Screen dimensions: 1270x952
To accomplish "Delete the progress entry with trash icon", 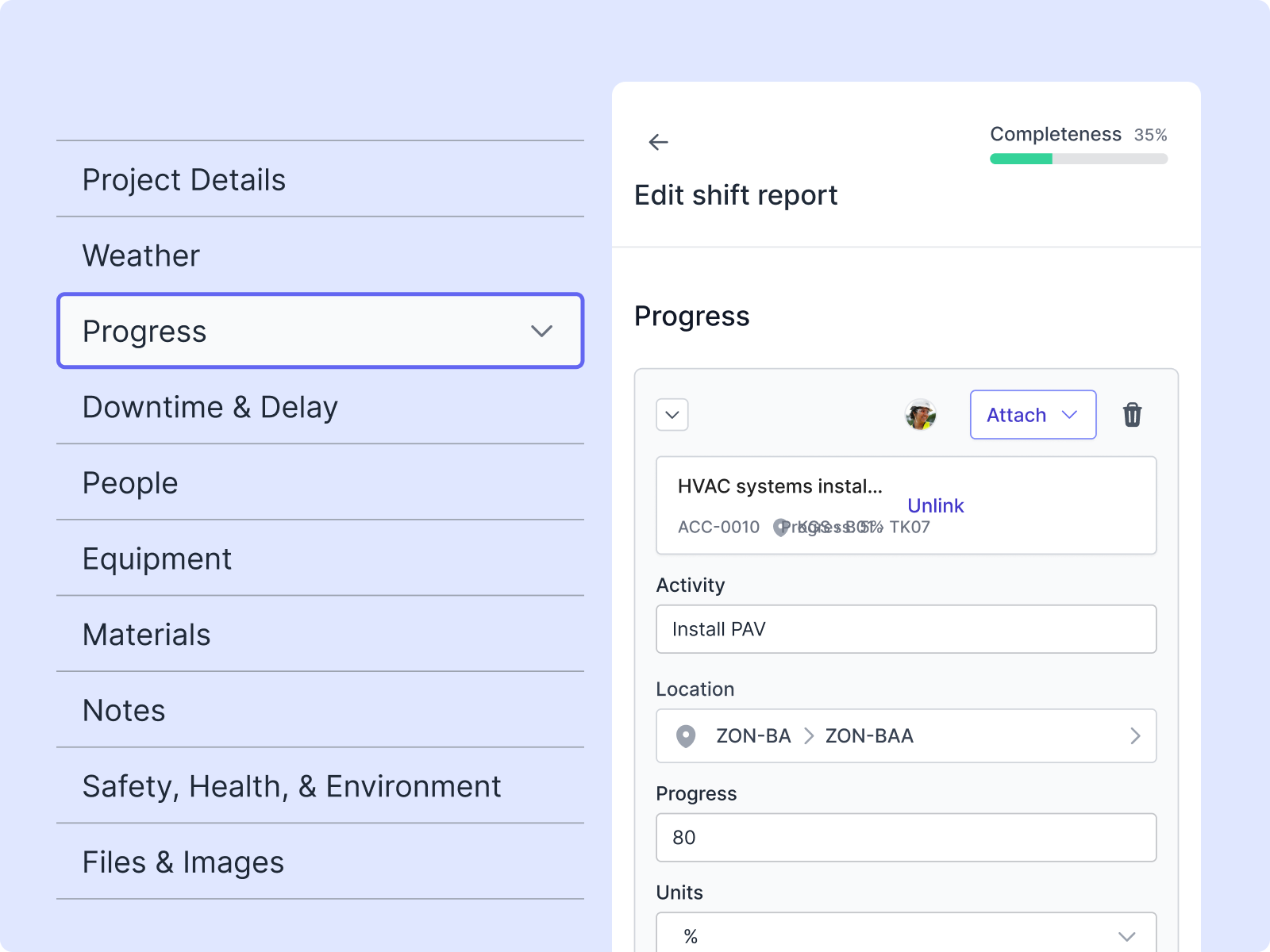I will (x=1132, y=415).
